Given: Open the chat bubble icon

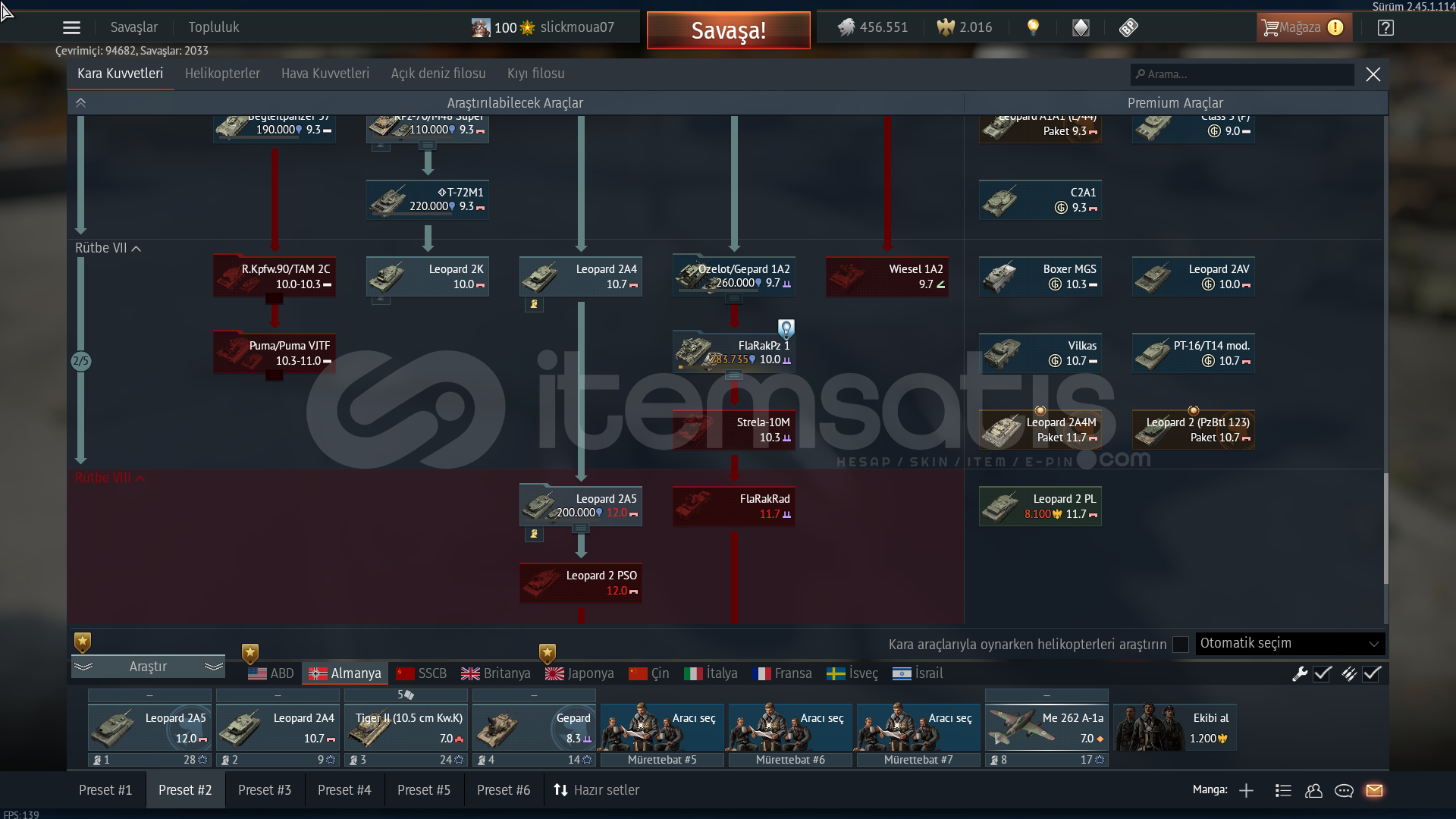Looking at the screenshot, I should [1344, 790].
